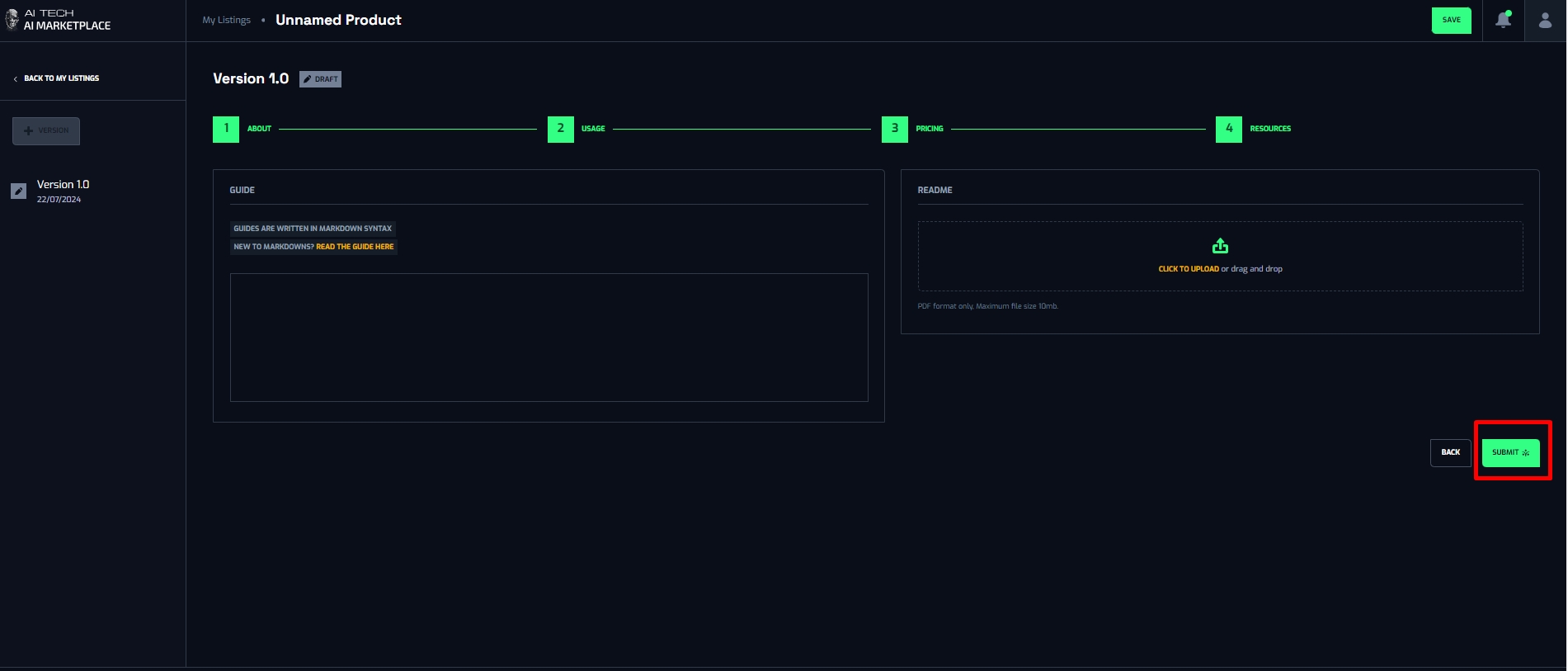Select step 4 Resources

coord(1229,129)
